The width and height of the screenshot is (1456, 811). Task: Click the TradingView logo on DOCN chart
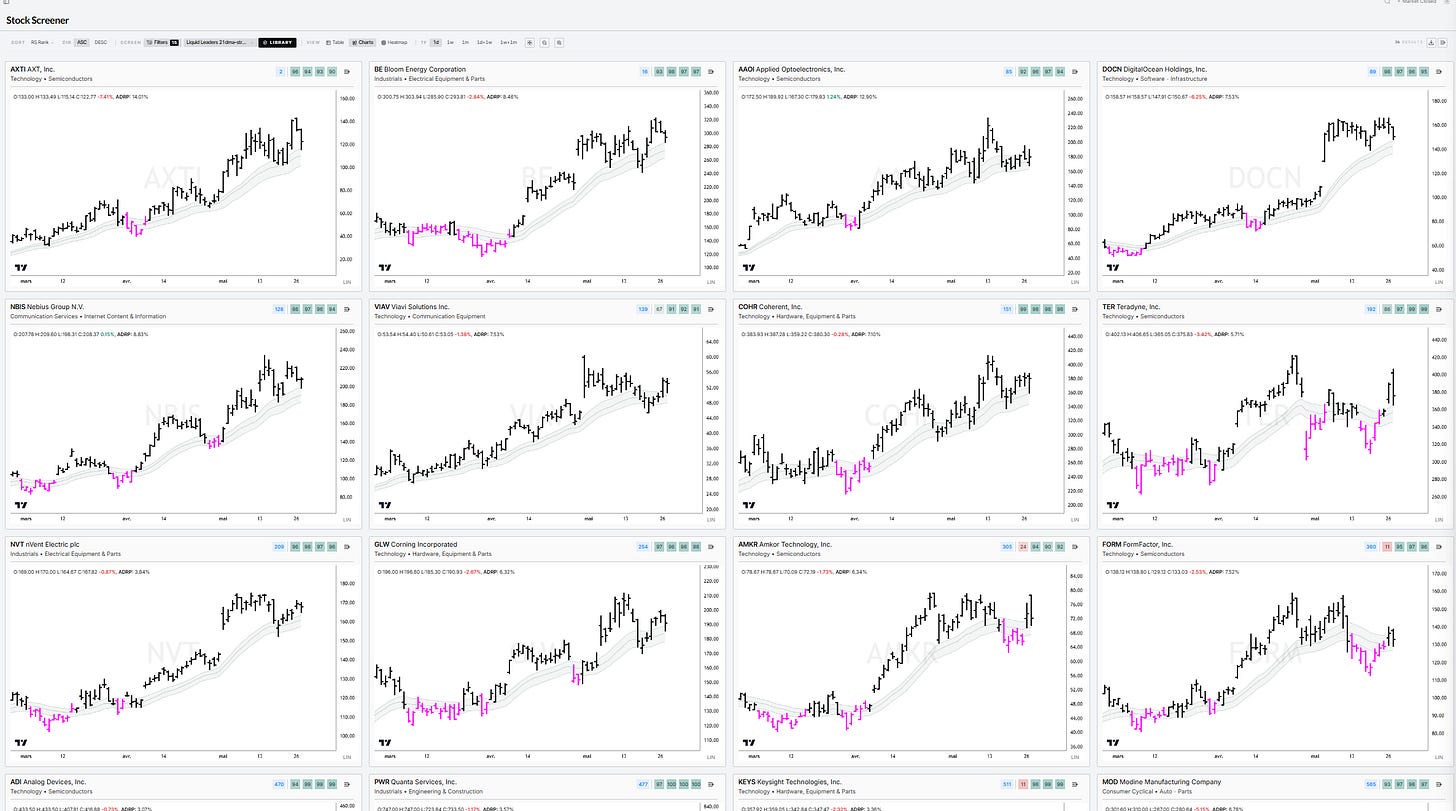pos(1112,267)
